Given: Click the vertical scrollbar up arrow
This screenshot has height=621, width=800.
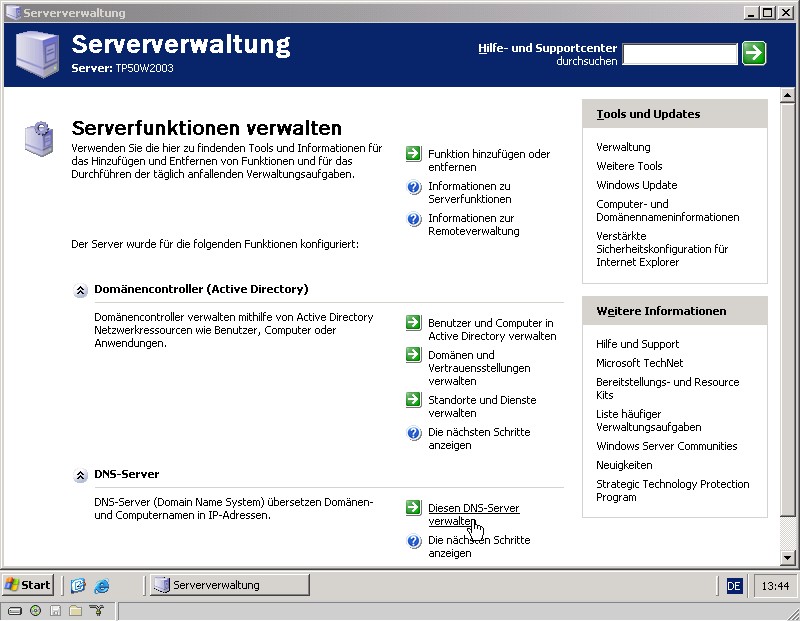Looking at the screenshot, I should coord(787,95).
